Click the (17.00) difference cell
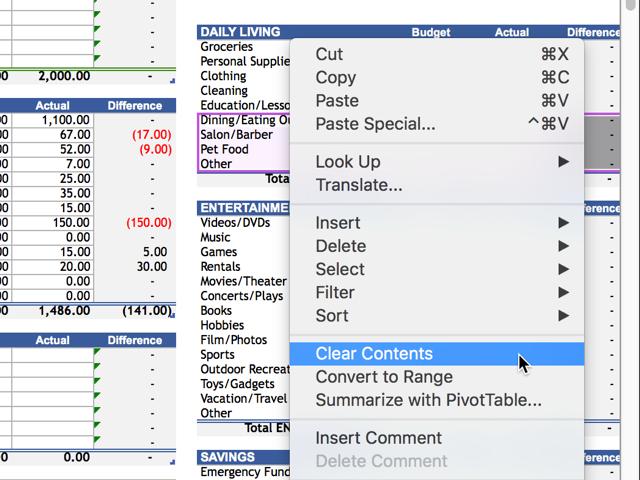This screenshot has width=640, height=480. [135, 135]
